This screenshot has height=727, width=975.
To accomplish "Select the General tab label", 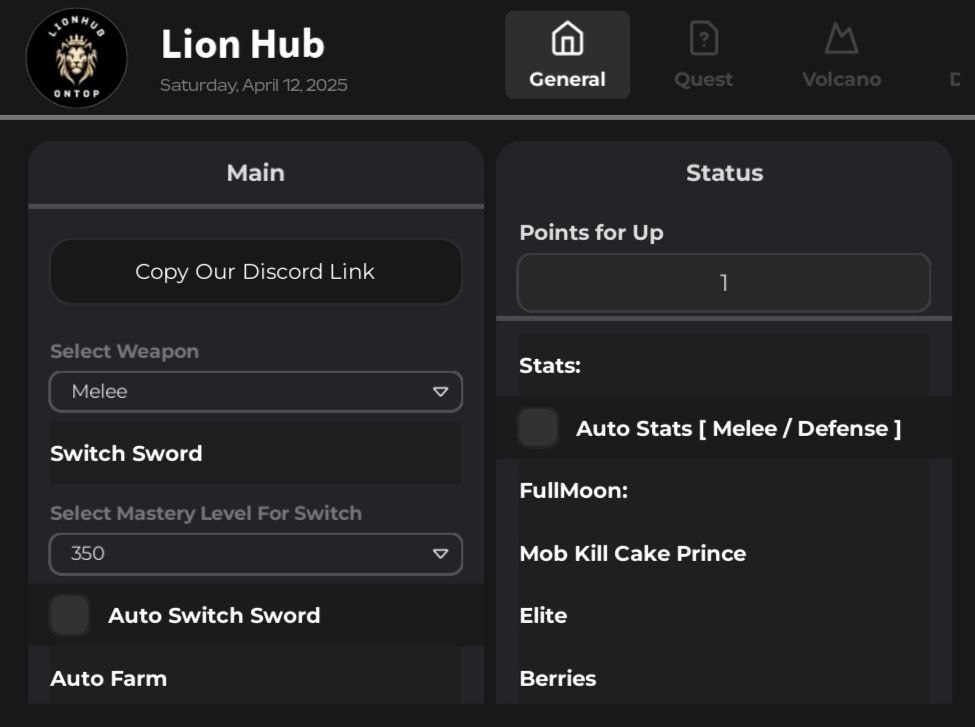I will click(x=567, y=79).
